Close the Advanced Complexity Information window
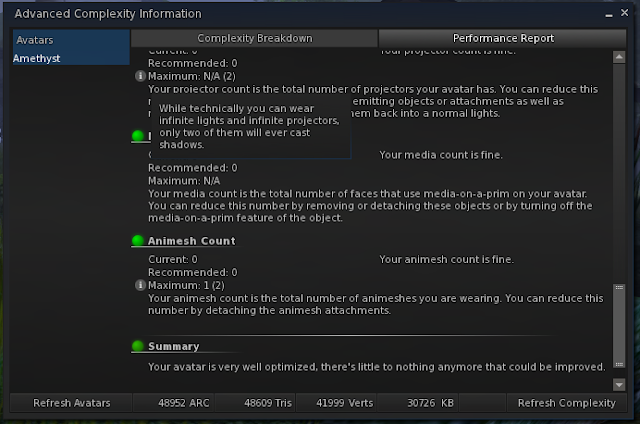Screen dimensions: 640x424 point(624,13)
